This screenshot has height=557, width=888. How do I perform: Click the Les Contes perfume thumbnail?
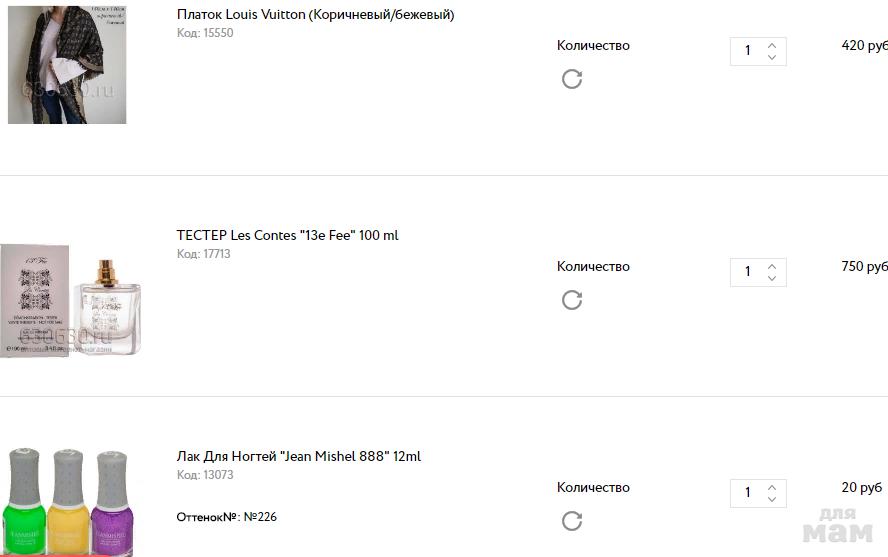pyautogui.click(x=70, y=300)
